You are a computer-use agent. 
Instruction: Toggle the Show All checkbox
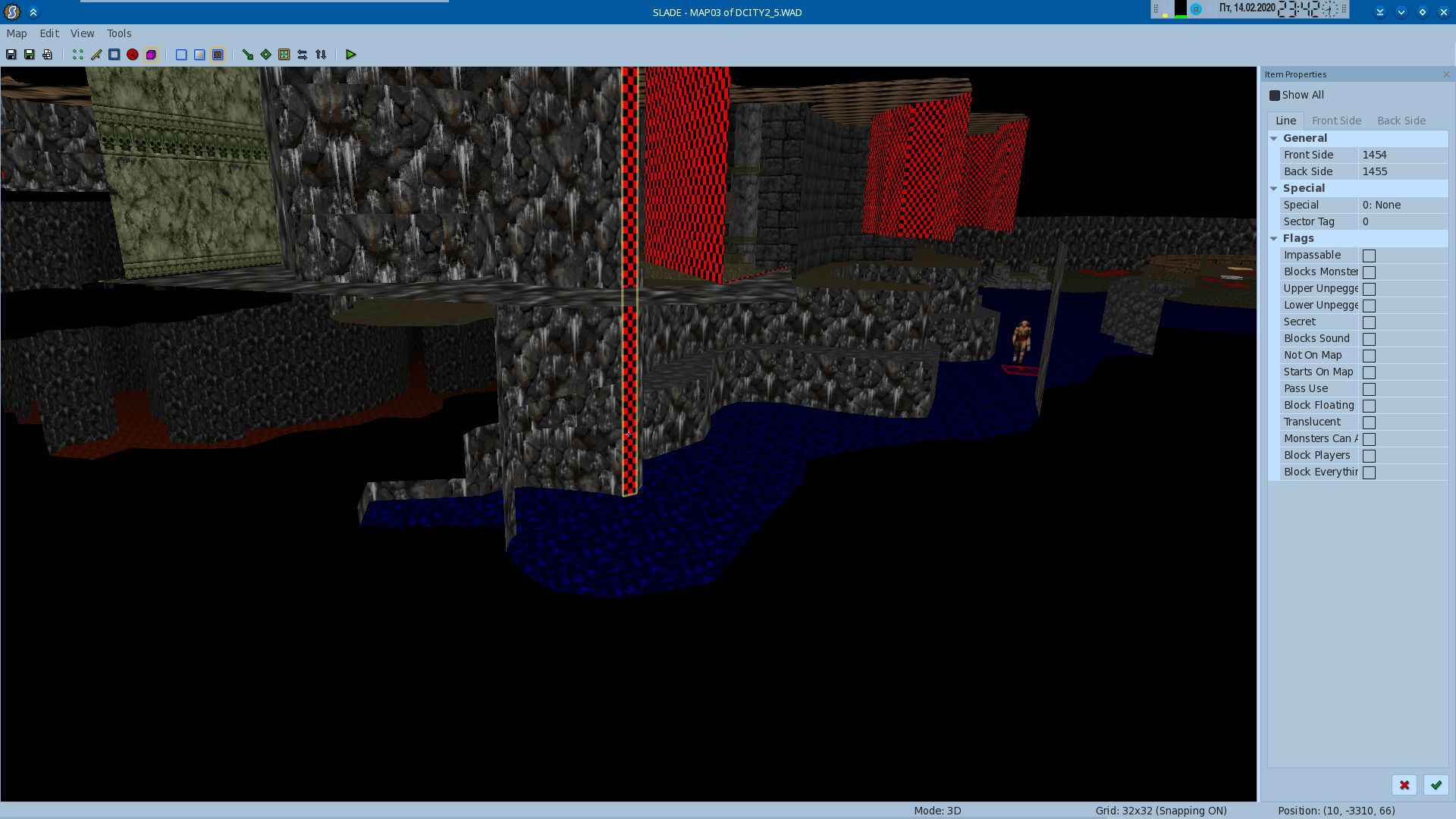(x=1275, y=96)
